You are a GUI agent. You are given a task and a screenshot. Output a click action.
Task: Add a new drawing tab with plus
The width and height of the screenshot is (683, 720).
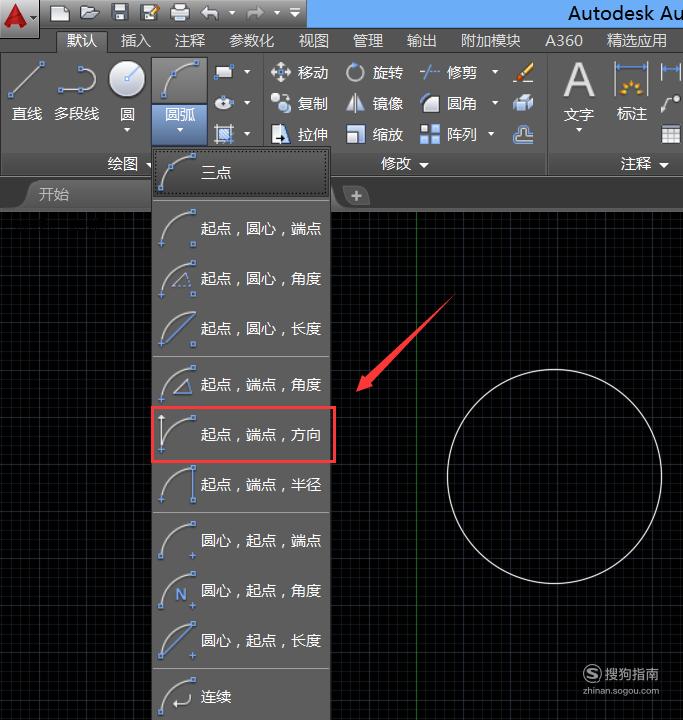click(356, 196)
